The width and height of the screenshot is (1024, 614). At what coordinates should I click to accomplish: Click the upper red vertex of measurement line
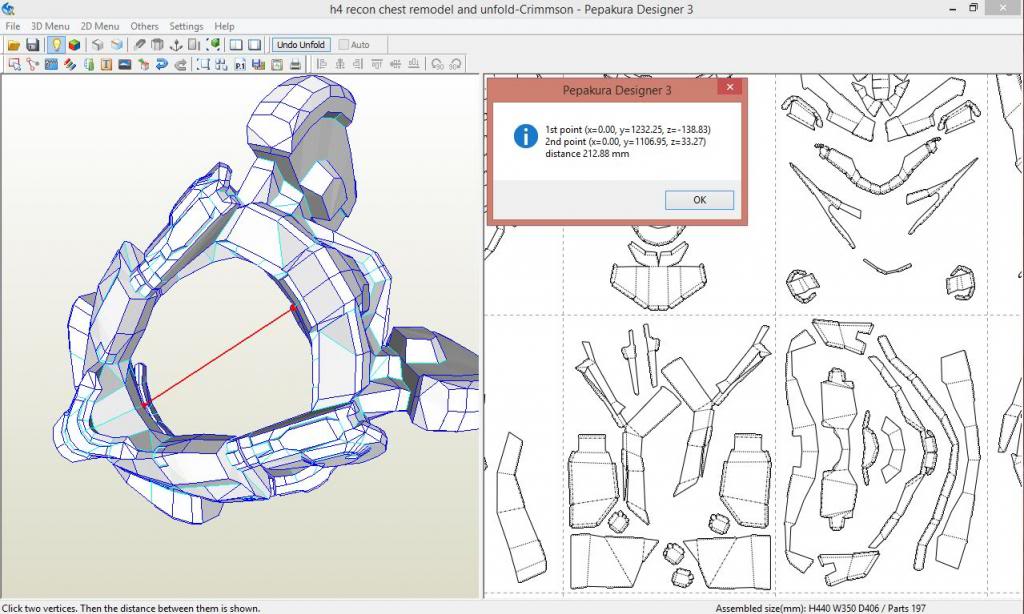click(293, 308)
